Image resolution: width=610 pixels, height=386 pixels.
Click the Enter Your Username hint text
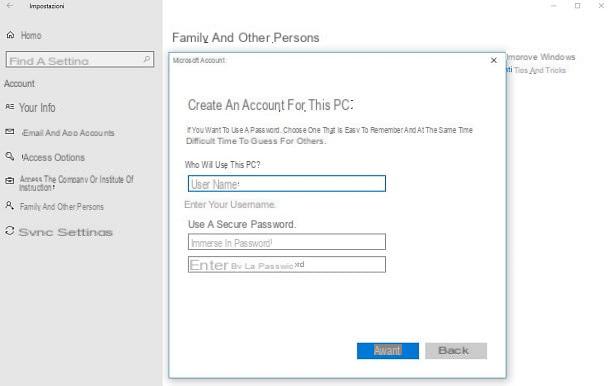pyautogui.click(x=230, y=205)
